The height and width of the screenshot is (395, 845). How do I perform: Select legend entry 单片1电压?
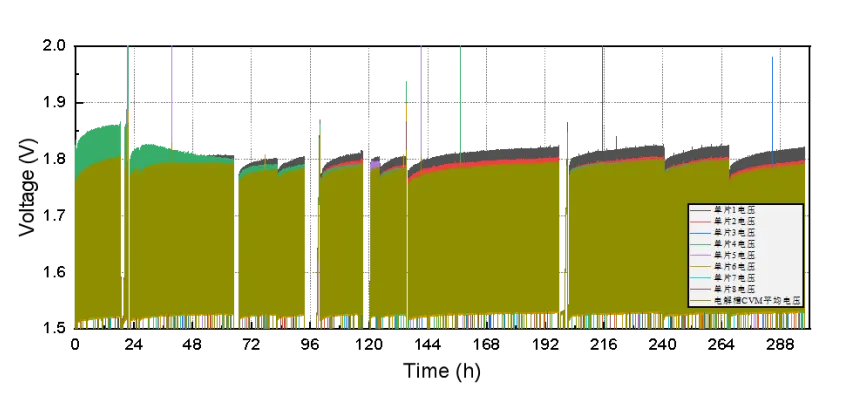pyautogui.click(x=723, y=210)
